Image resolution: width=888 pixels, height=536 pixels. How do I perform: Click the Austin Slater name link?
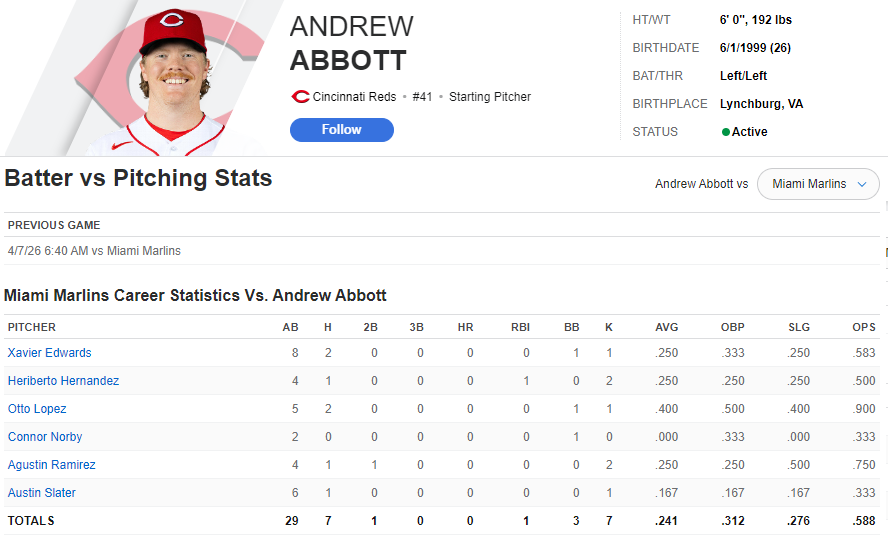click(42, 493)
